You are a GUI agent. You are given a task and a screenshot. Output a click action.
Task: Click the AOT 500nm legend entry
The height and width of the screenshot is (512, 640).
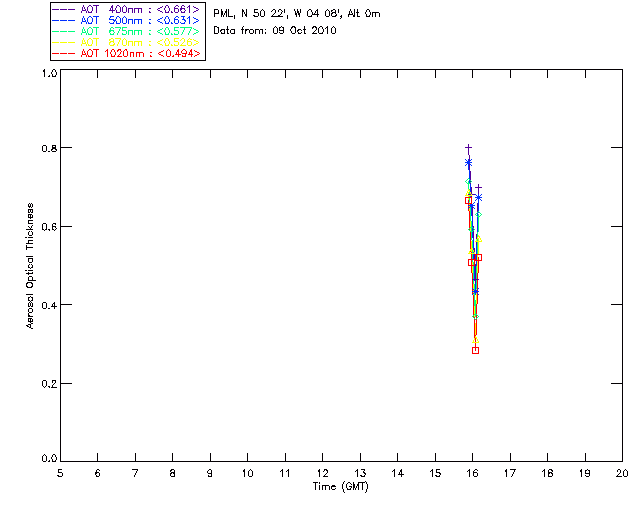pyautogui.click(x=127, y=20)
